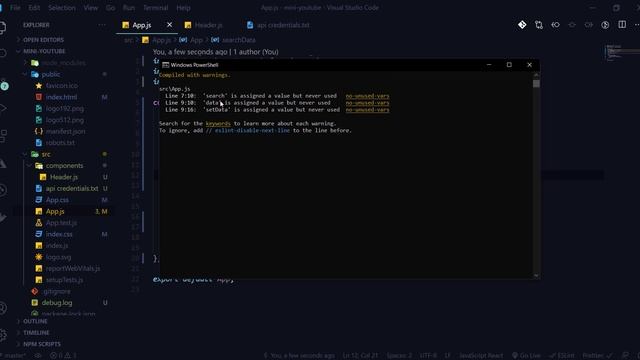Click the git source control diamond icon in editor toolbar
Image resolution: width=640 pixels, height=360 pixels.
point(522,25)
